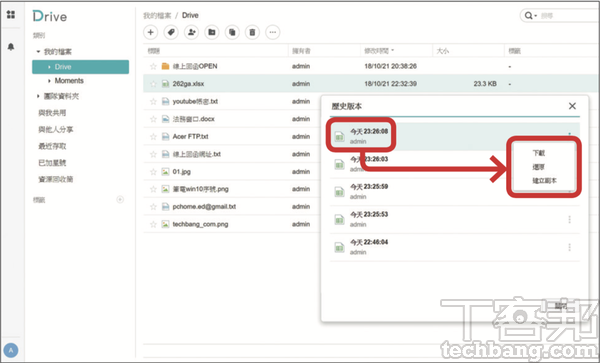Viewport: 600px width, 363px height.
Task: Star the Acer FTP.txt file
Action: [x=153, y=137]
